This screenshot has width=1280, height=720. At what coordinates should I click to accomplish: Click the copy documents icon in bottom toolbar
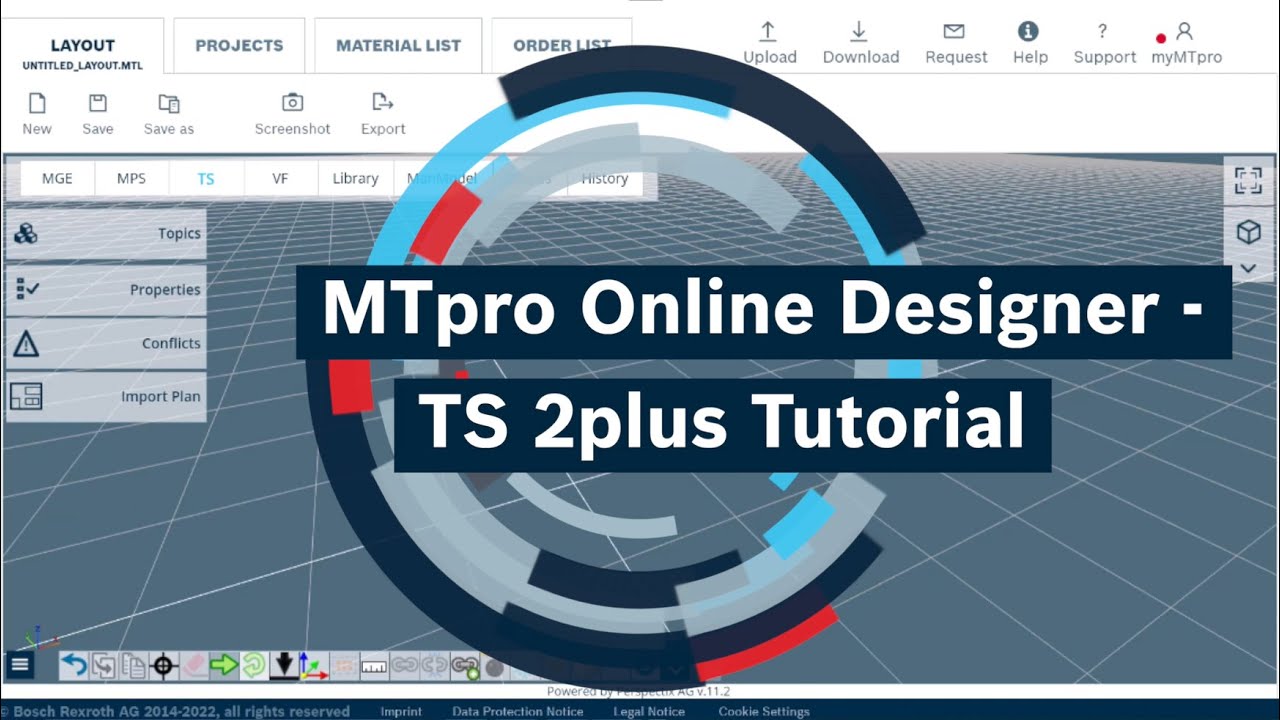click(134, 666)
